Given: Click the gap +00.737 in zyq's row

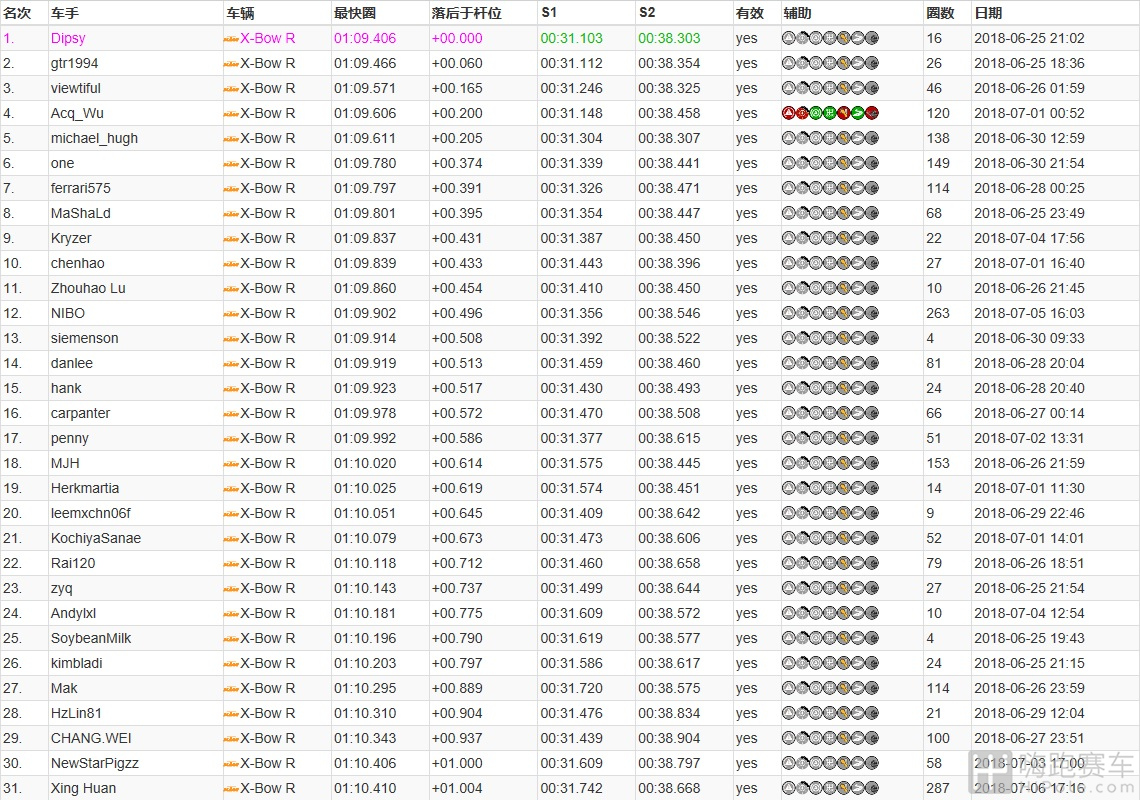Looking at the screenshot, I should (457, 588).
